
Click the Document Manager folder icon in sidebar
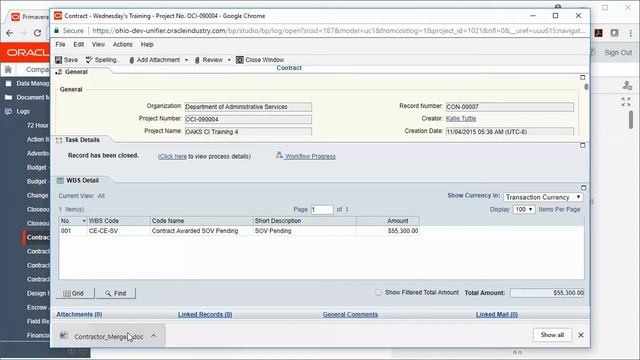coord(8,97)
